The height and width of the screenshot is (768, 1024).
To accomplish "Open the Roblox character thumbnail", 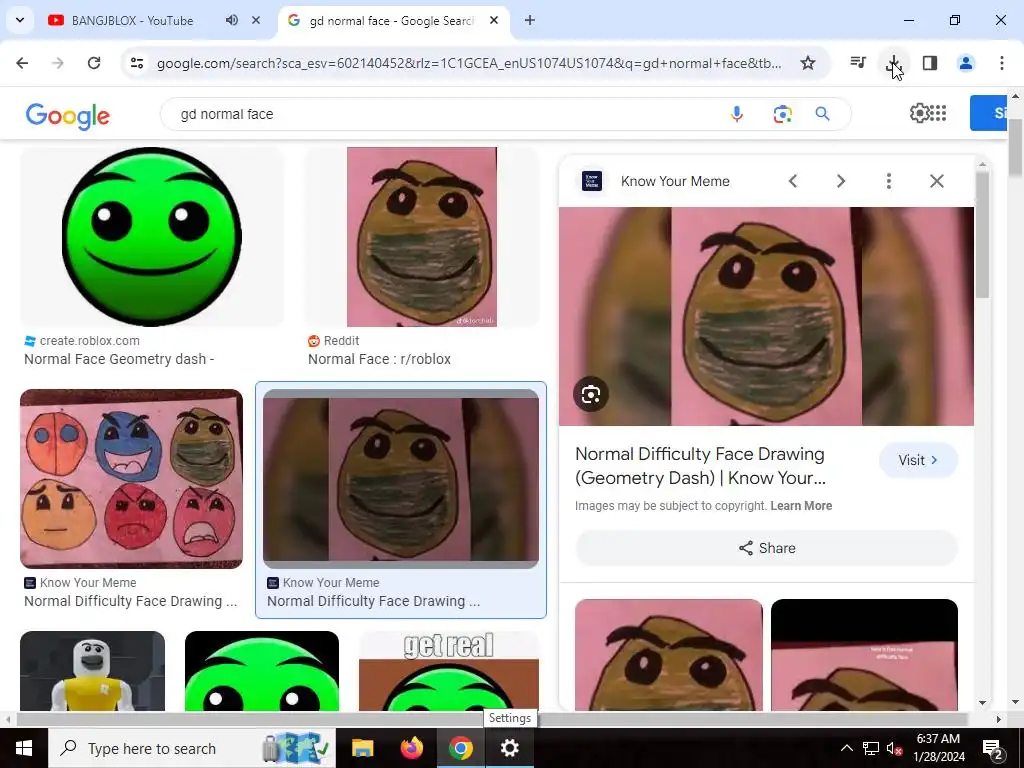I will [x=93, y=671].
